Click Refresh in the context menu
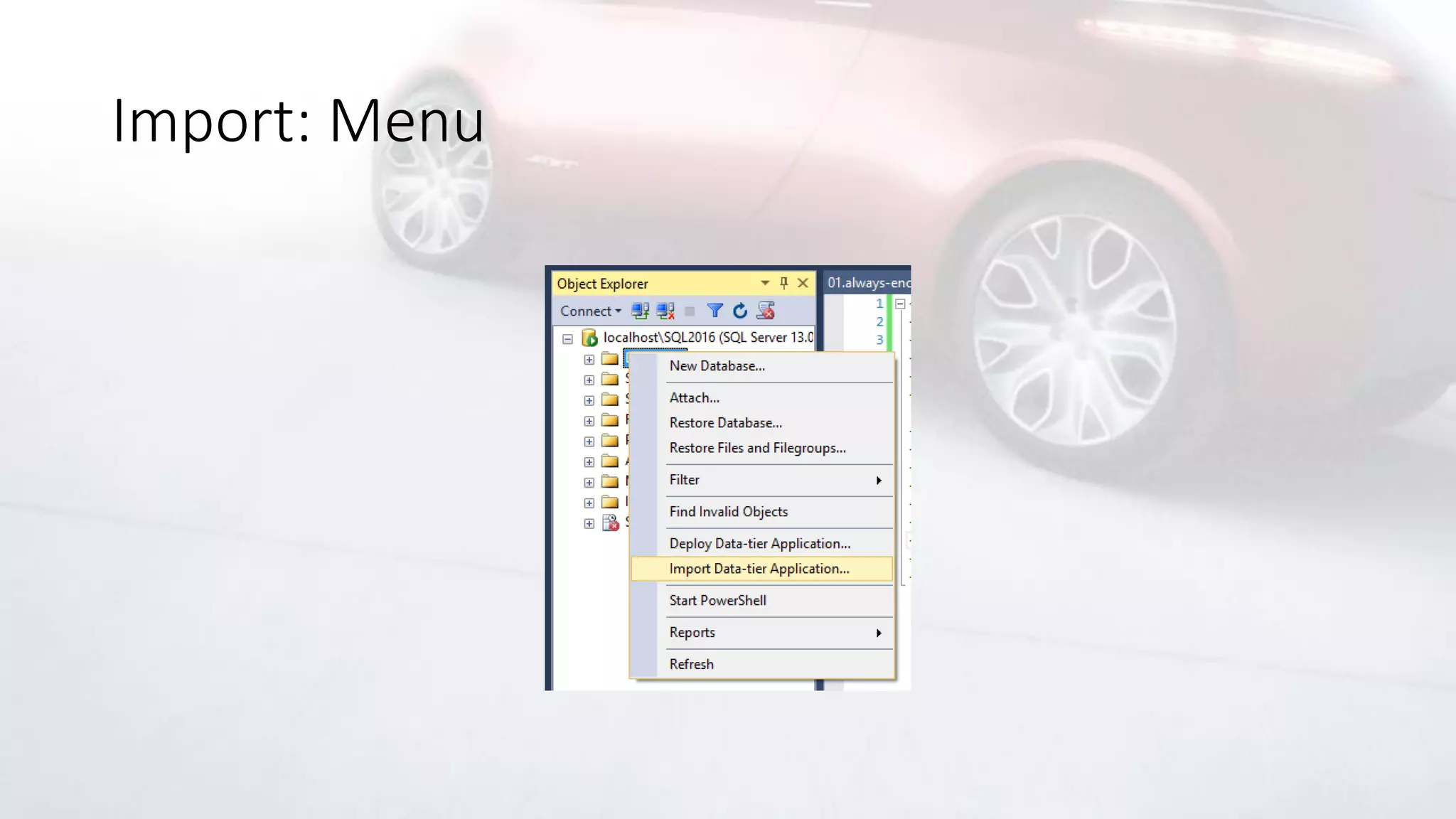This screenshot has width=1456, height=819. pos(762,664)
